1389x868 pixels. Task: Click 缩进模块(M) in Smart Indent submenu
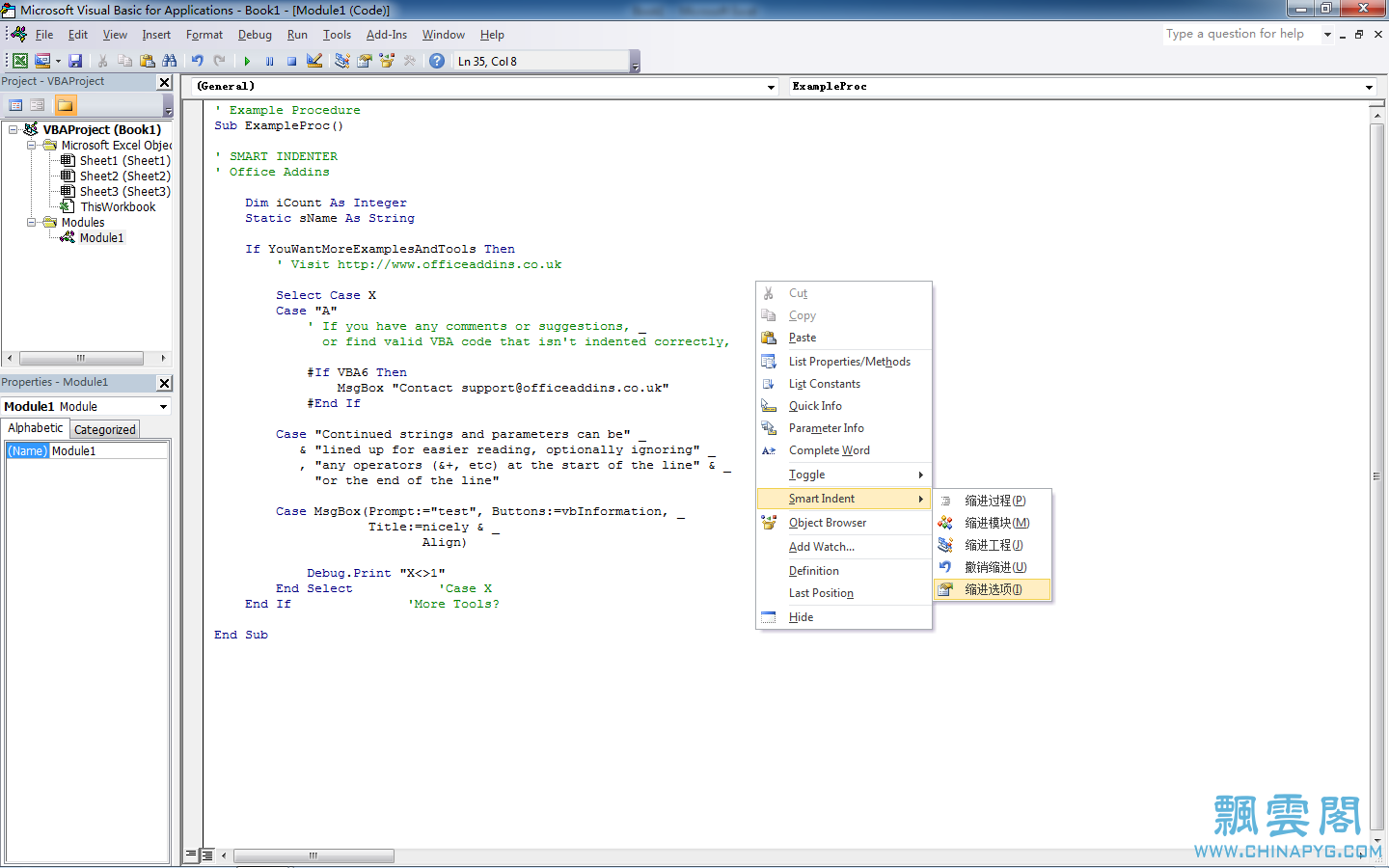point(993,523)
